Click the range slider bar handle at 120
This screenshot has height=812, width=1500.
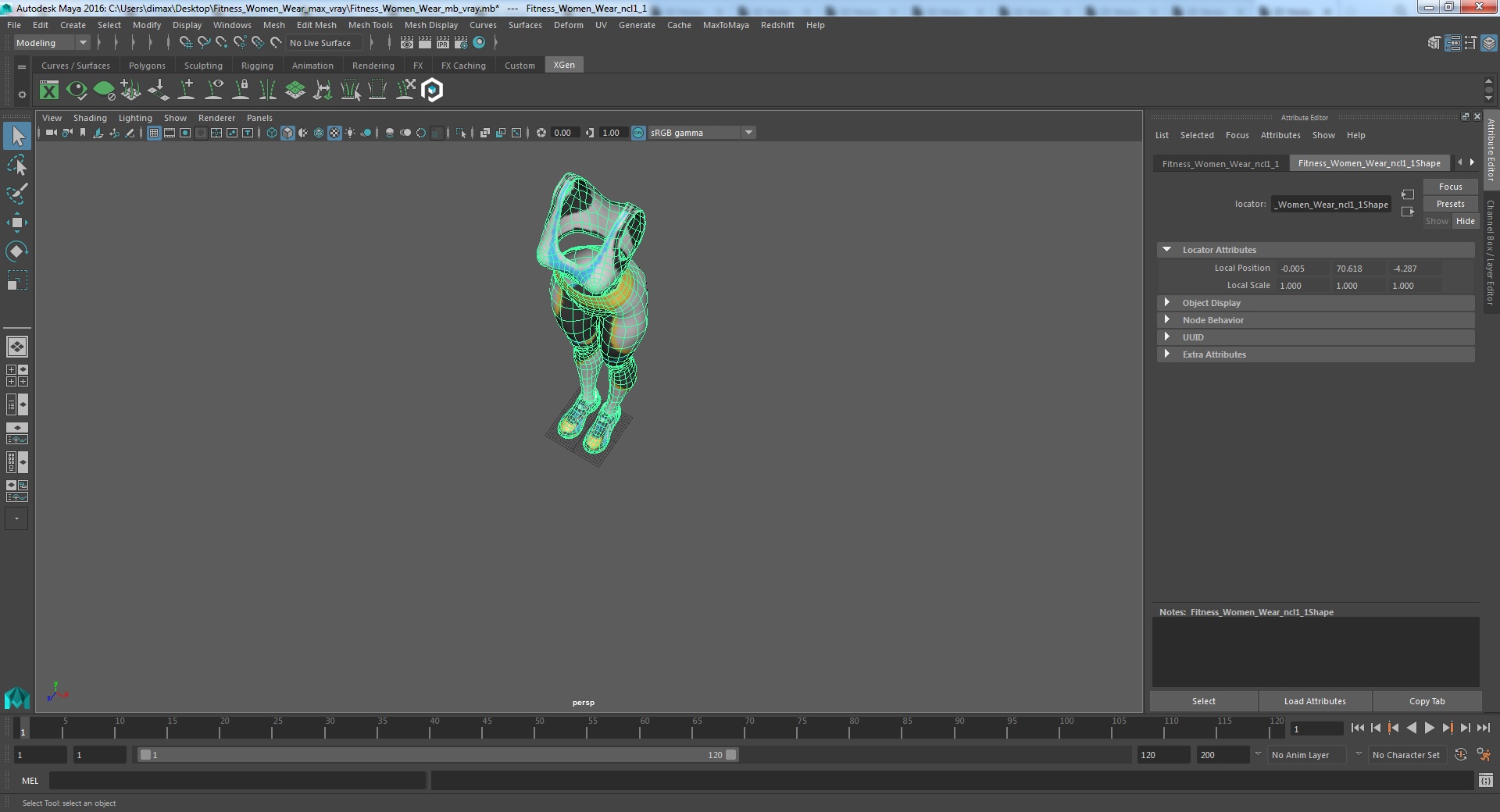point(730,755)
